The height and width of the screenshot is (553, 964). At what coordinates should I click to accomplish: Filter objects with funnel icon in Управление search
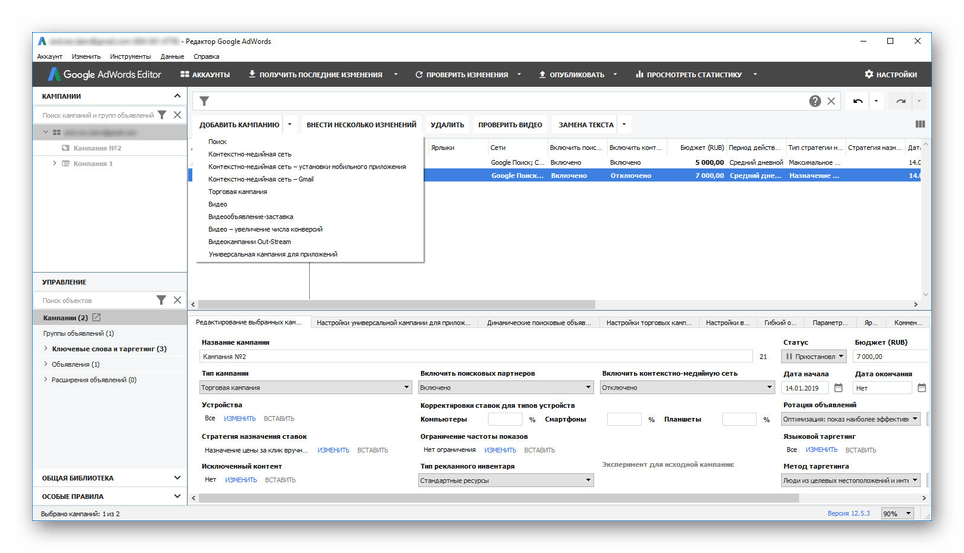(161, 300)
